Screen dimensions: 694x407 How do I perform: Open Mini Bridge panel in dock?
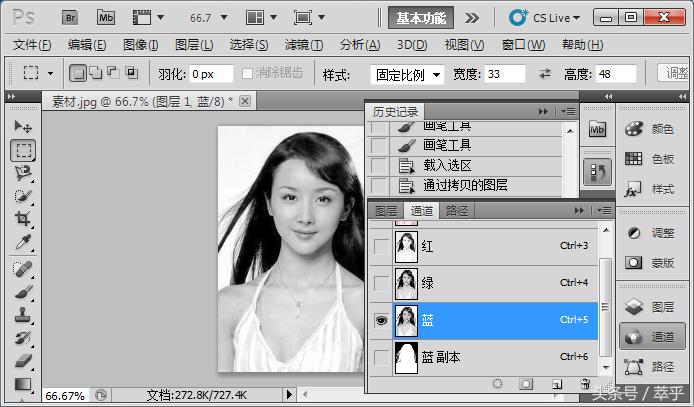point(597,129)
